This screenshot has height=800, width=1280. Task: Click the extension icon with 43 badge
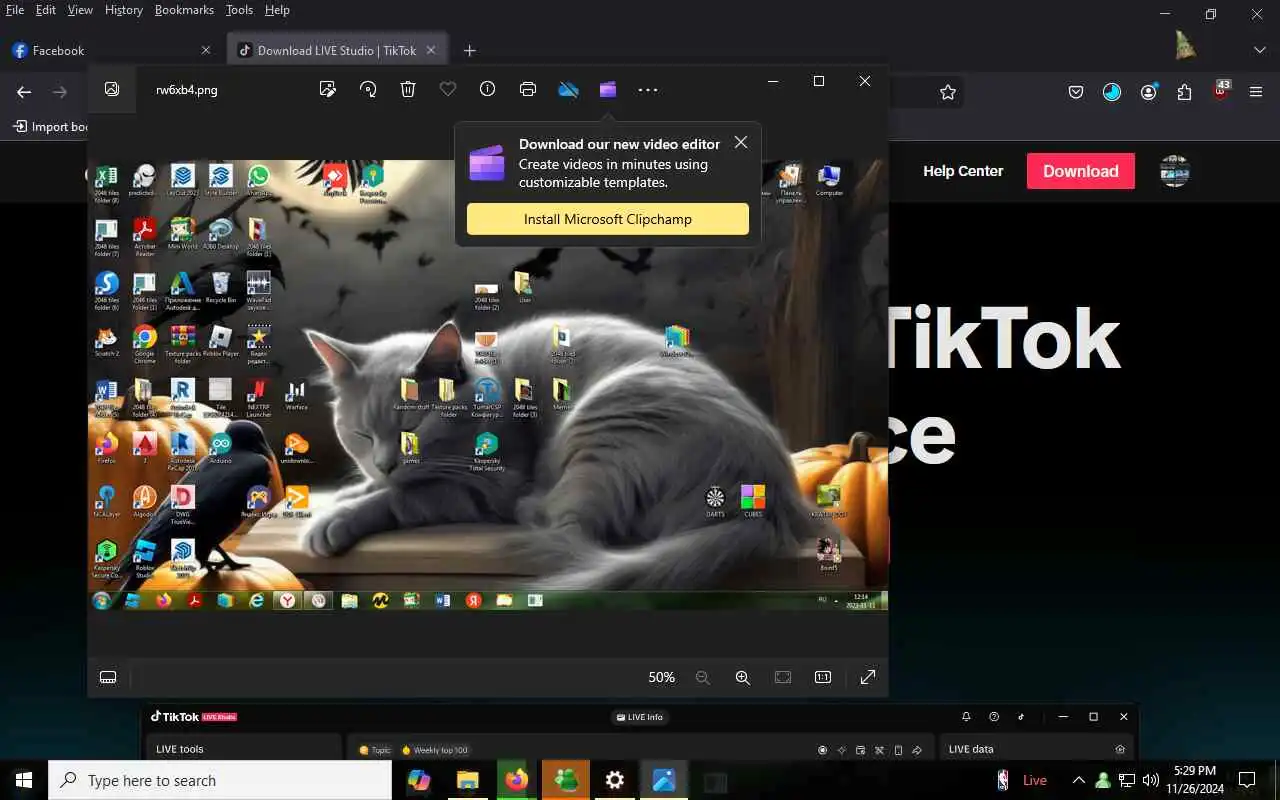pos(1221,90)
